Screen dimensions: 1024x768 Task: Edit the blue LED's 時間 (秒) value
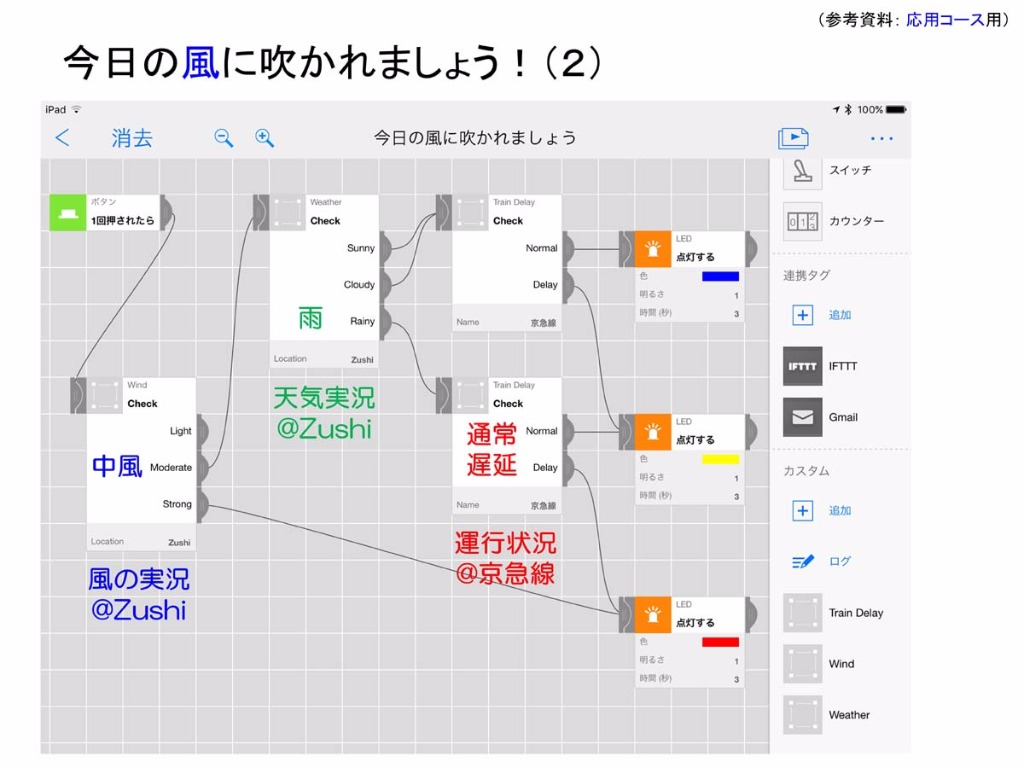[736, 313]
